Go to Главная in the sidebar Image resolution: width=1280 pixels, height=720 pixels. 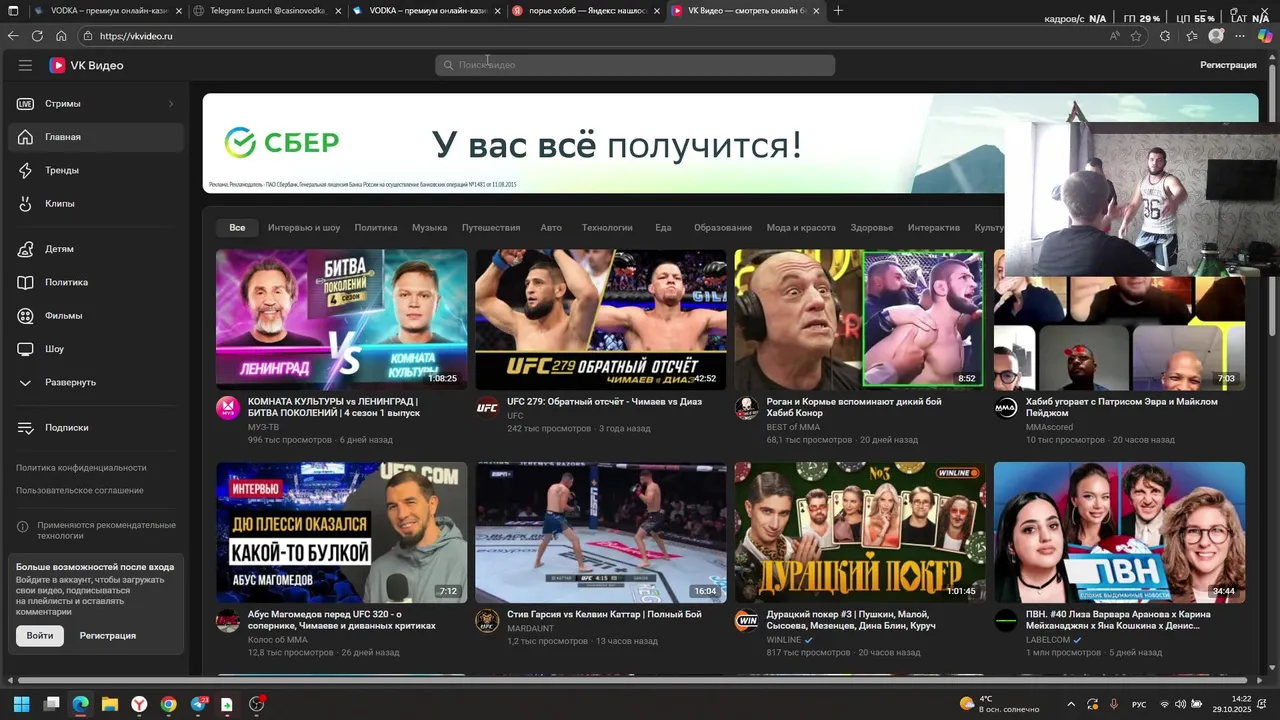click(96, 137)
